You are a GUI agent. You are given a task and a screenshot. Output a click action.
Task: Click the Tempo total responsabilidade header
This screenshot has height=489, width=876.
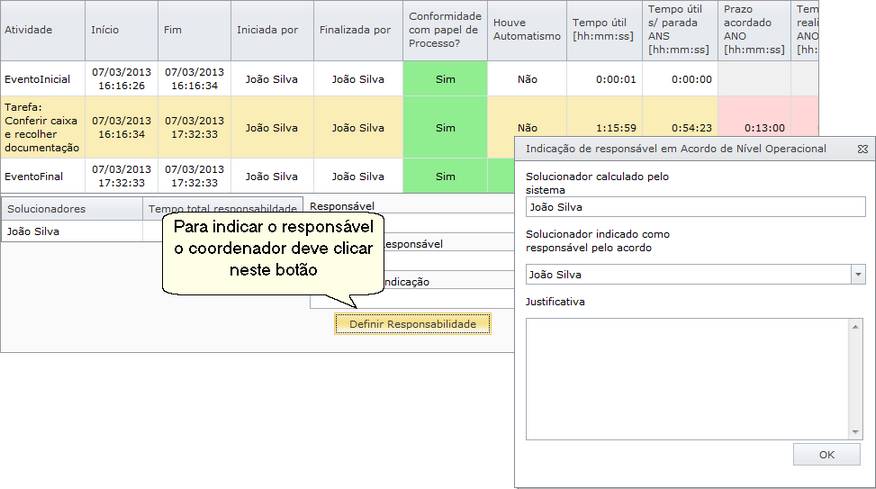(x=223, y=208)
